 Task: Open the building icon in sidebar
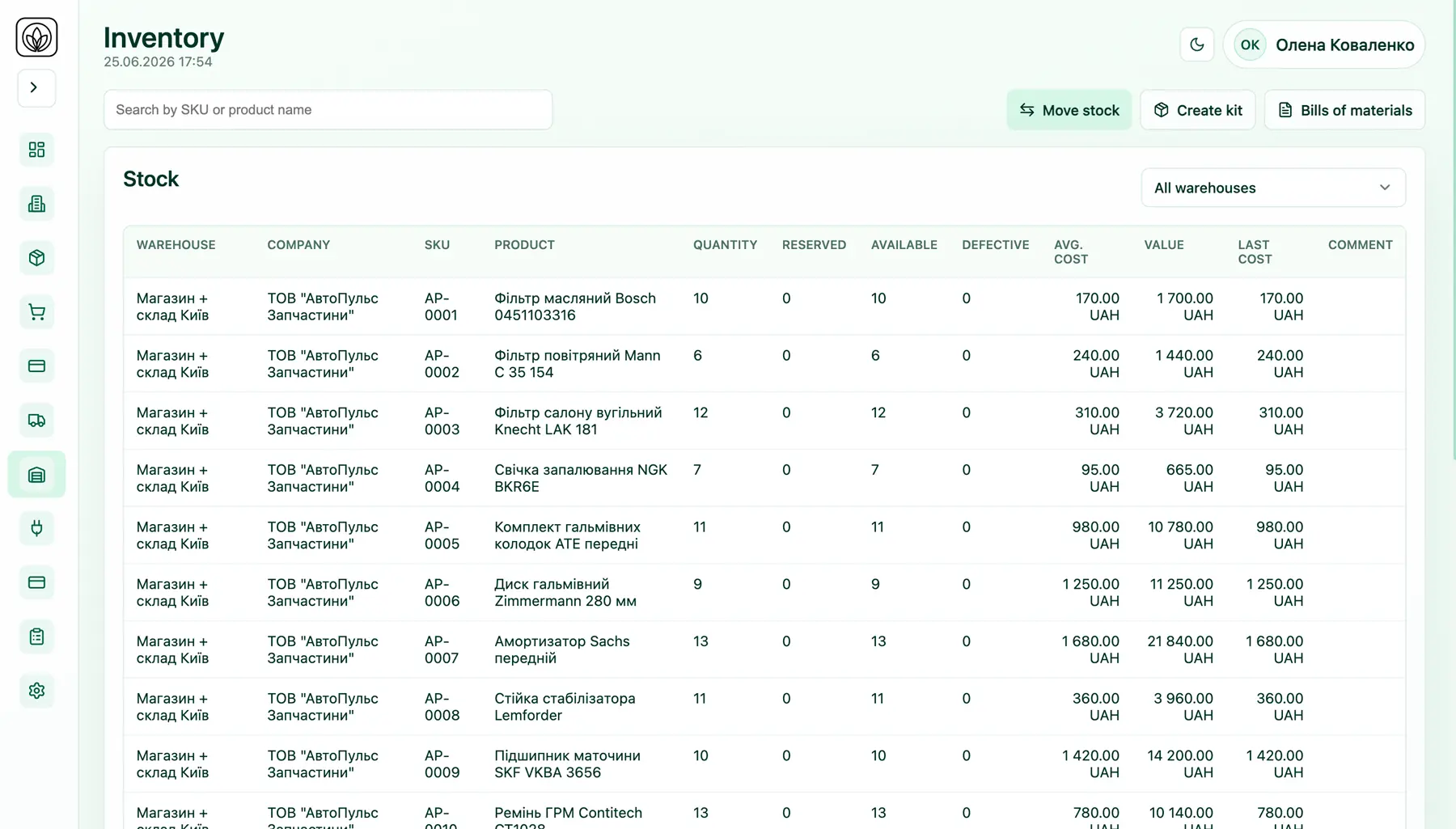click(x=36, y=204)
